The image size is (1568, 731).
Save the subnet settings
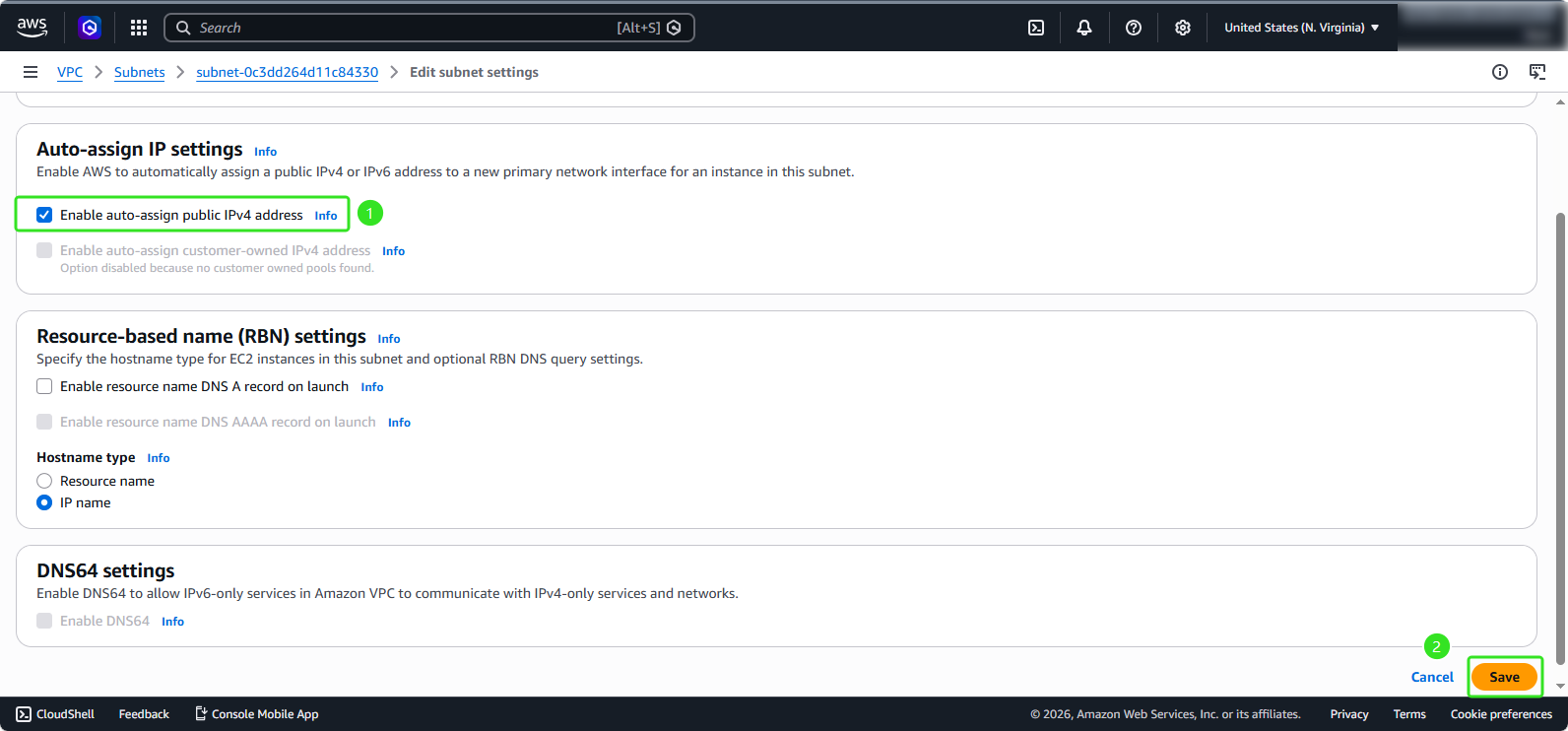tap(1504, 677)
